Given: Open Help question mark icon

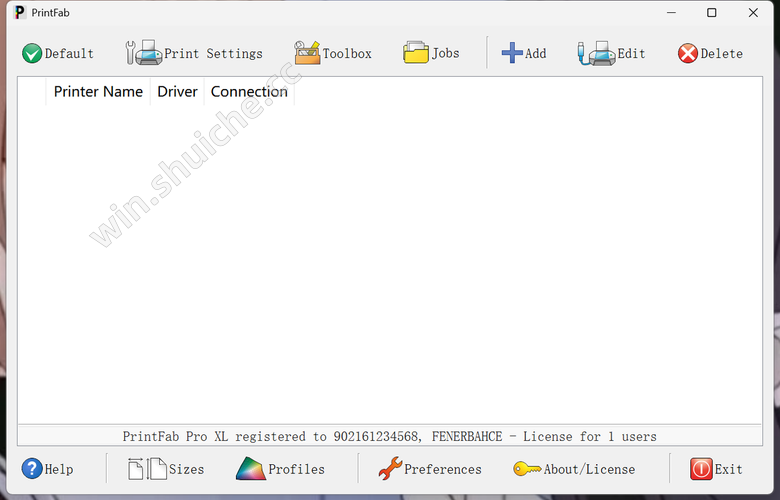Looking at the screenshot, I should pos(32,469).
